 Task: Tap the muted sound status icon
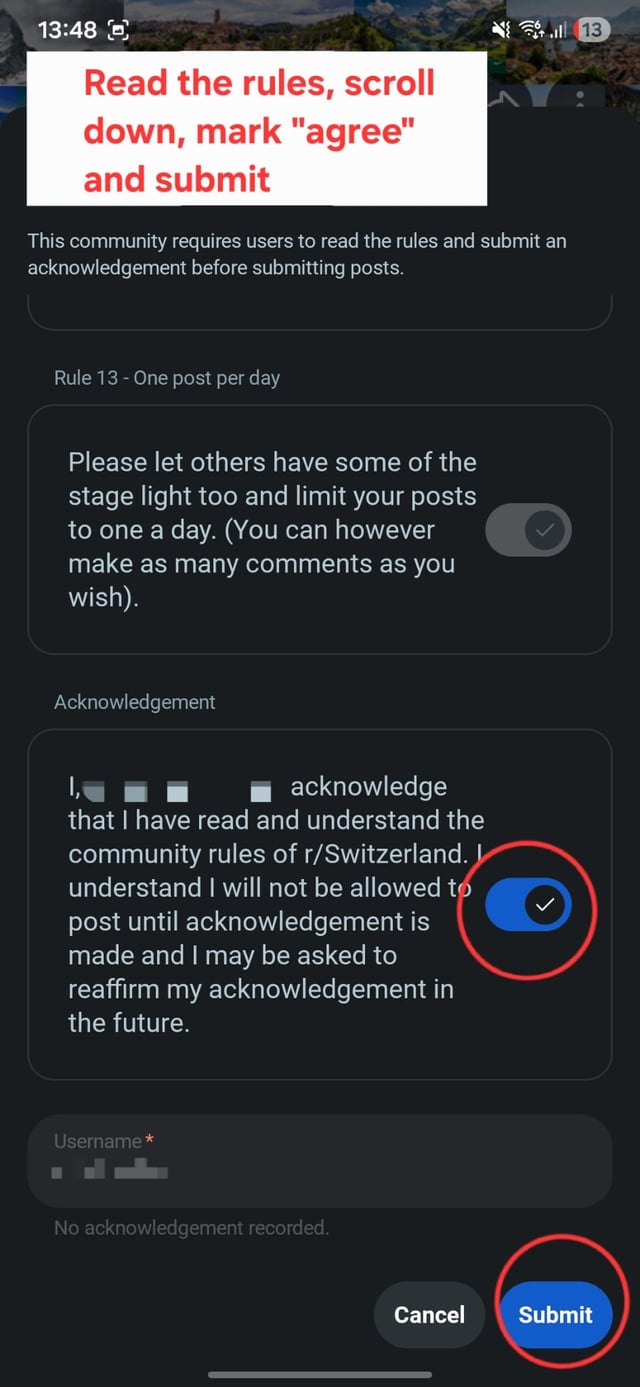point(501,30)
